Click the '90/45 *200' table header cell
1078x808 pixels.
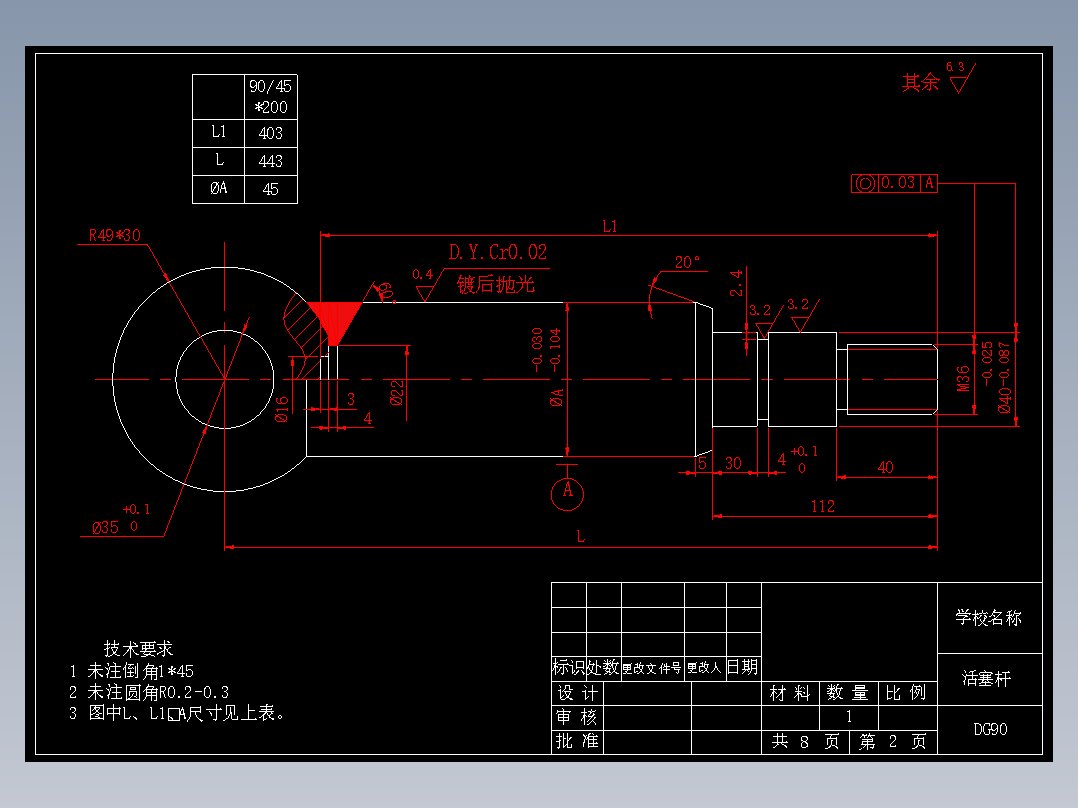point(271,97)
